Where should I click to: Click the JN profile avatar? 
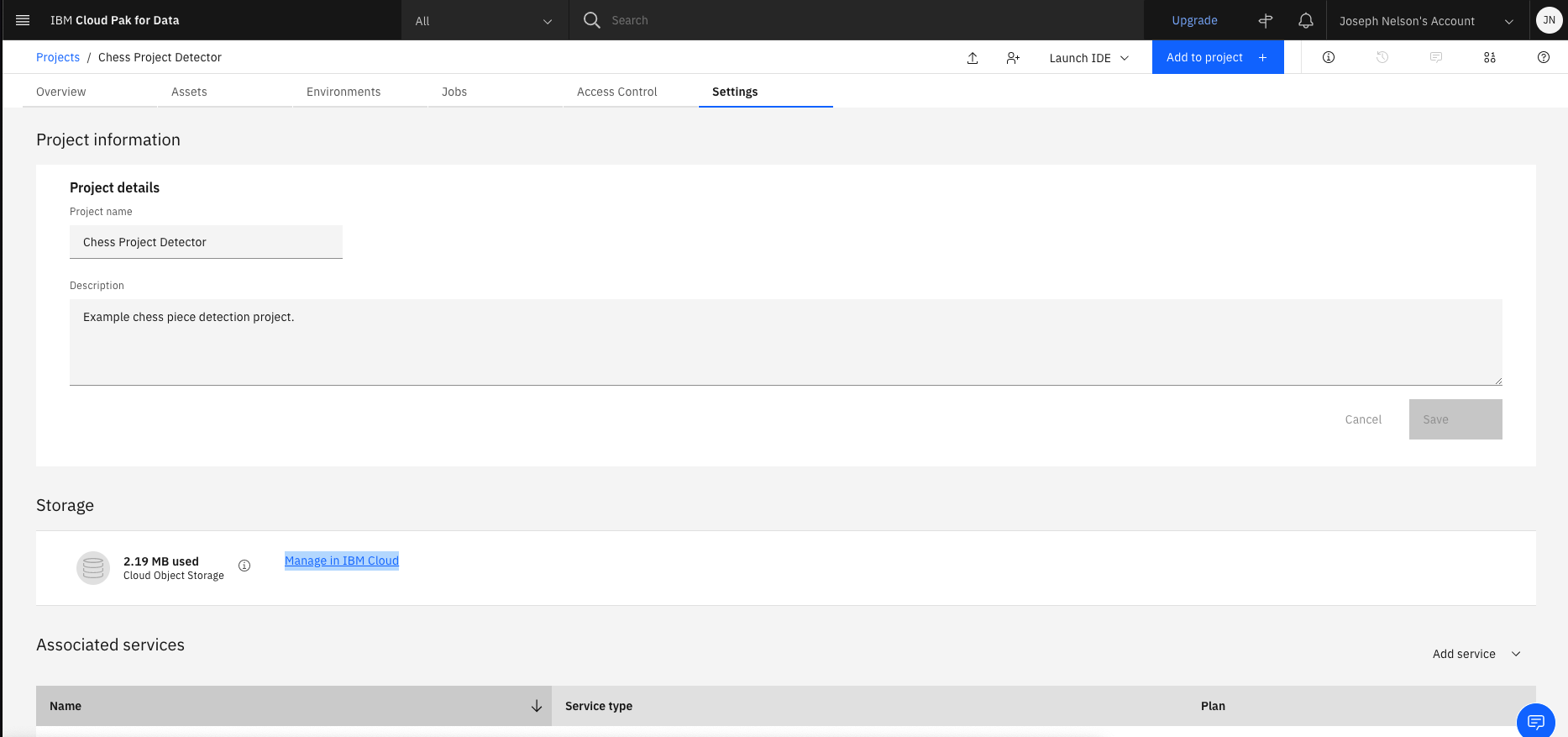pos(1549,20)
